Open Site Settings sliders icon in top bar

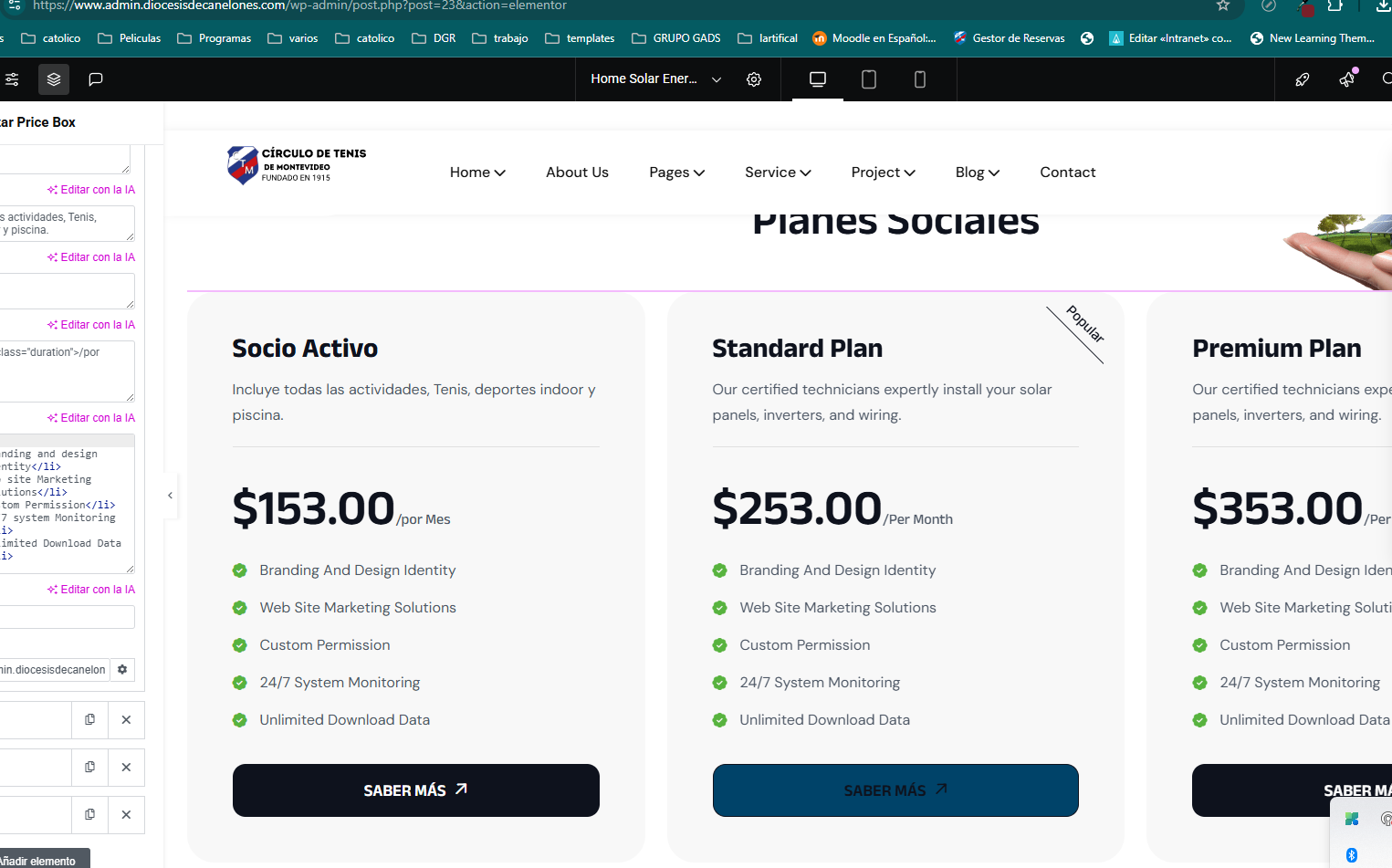coord(12,79)
